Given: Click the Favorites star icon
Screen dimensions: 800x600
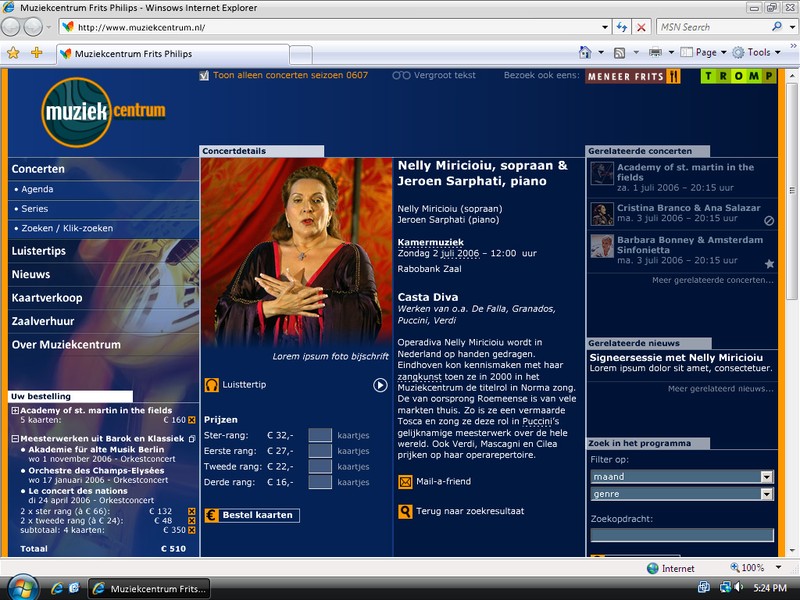Looking at the screenshot, I should point(13,52).
